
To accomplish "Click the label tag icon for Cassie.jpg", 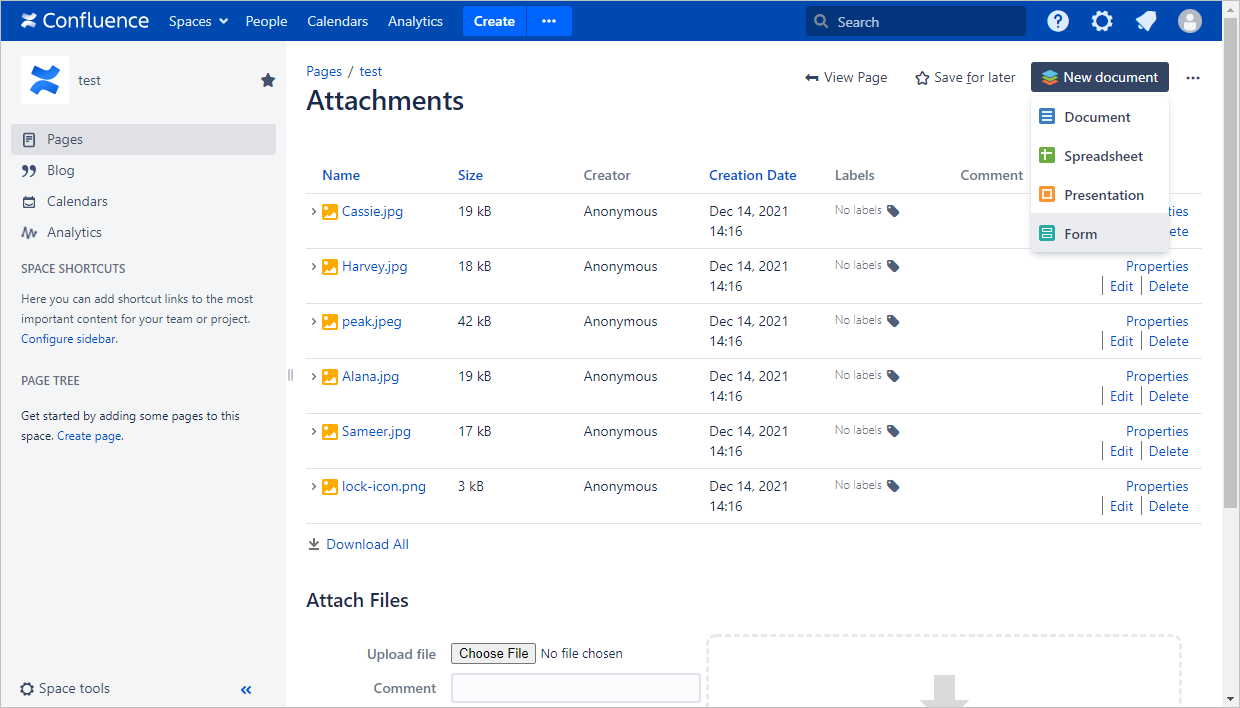I will (893, 211).
